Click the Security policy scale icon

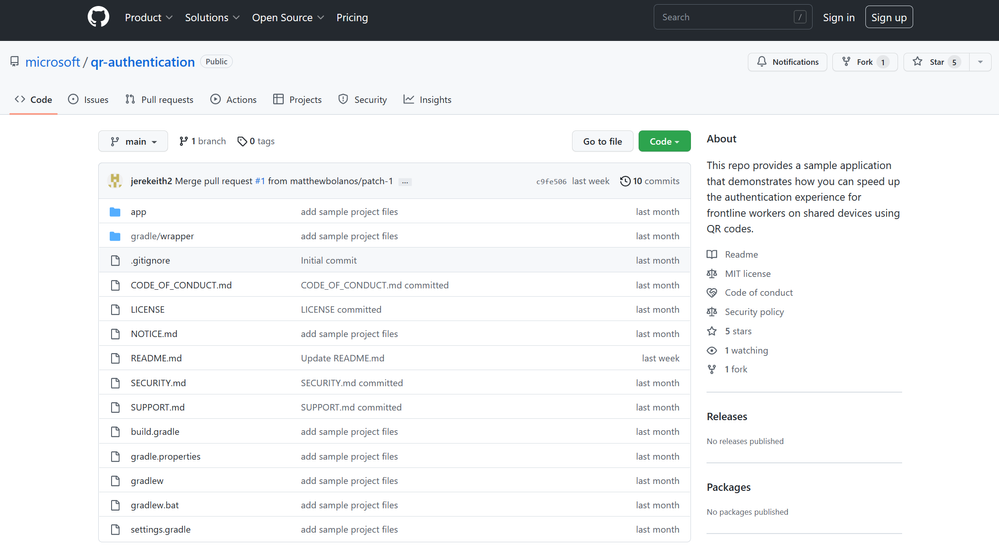tap(712, 312)
